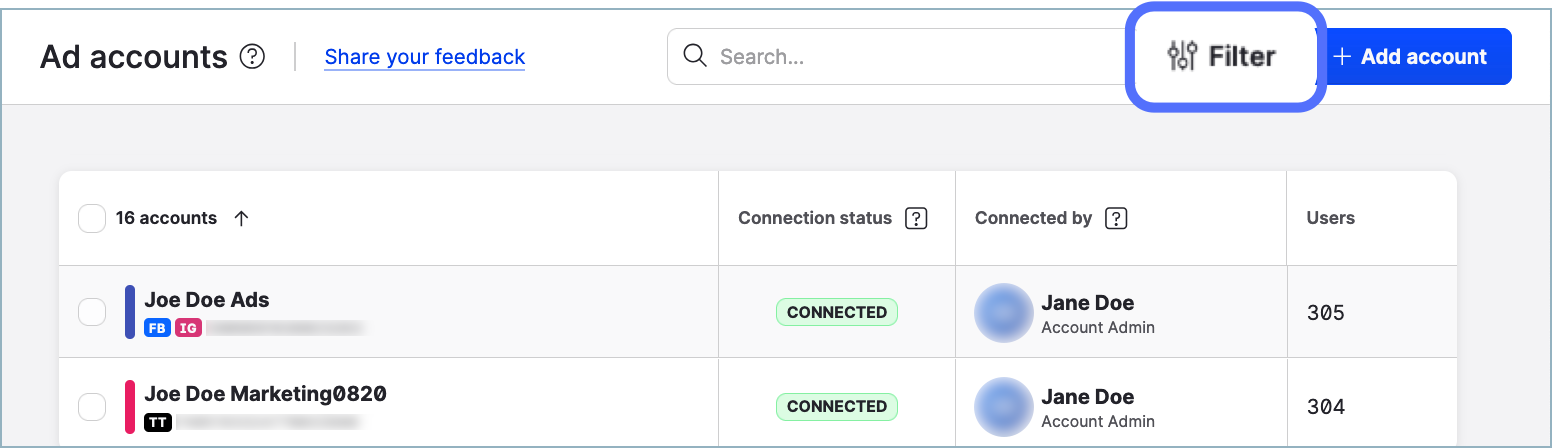Viewport: 1552px width, 448px height.
Task: Click the magnifying glass search icon
Action: [695, 56]
